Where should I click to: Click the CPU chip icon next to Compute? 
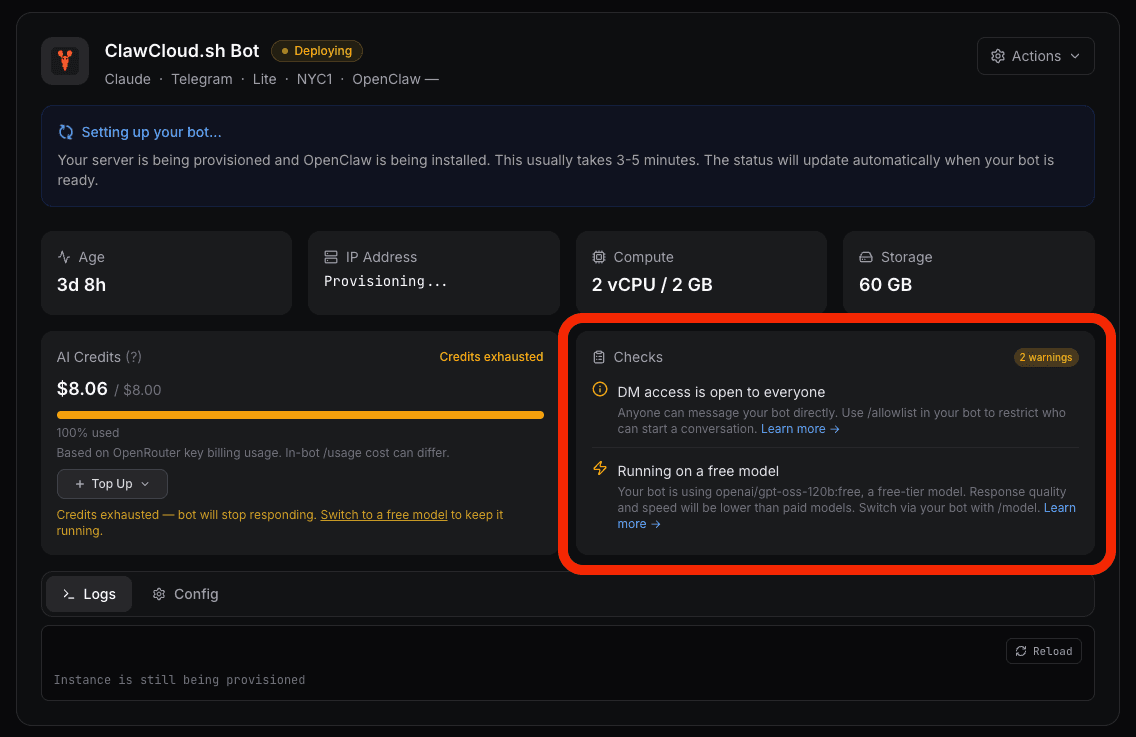(599, 257)
